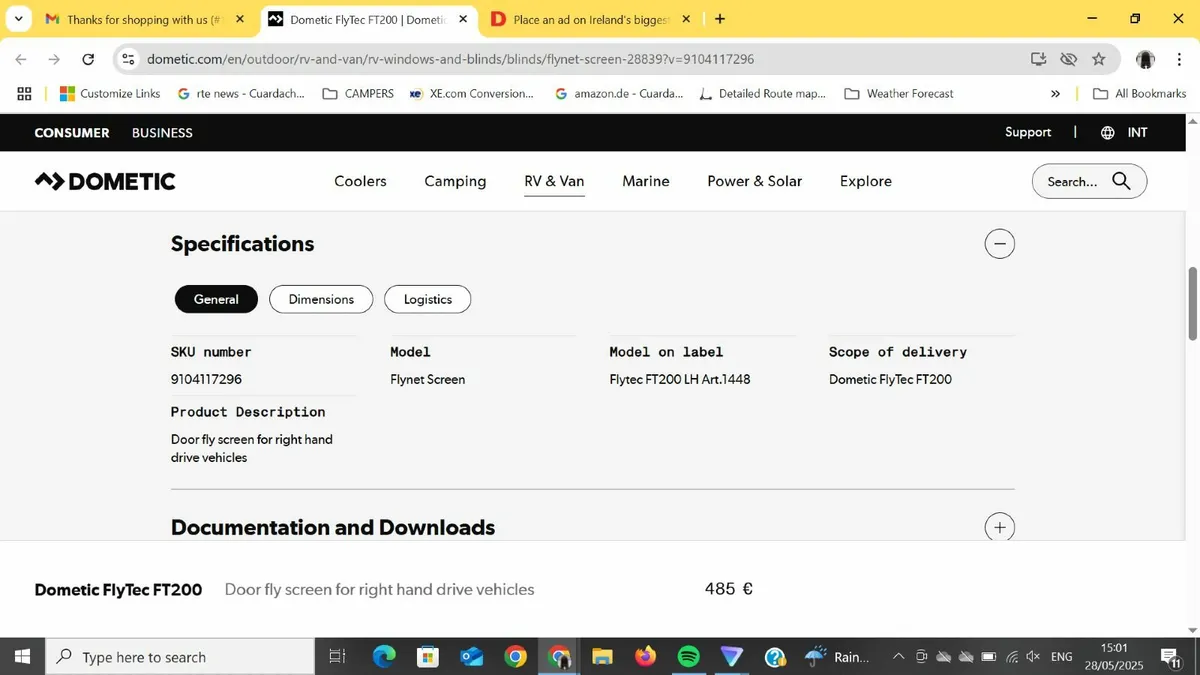Open the Windows Start menu
The image size is (1200, 675).
tap(22, 656)
